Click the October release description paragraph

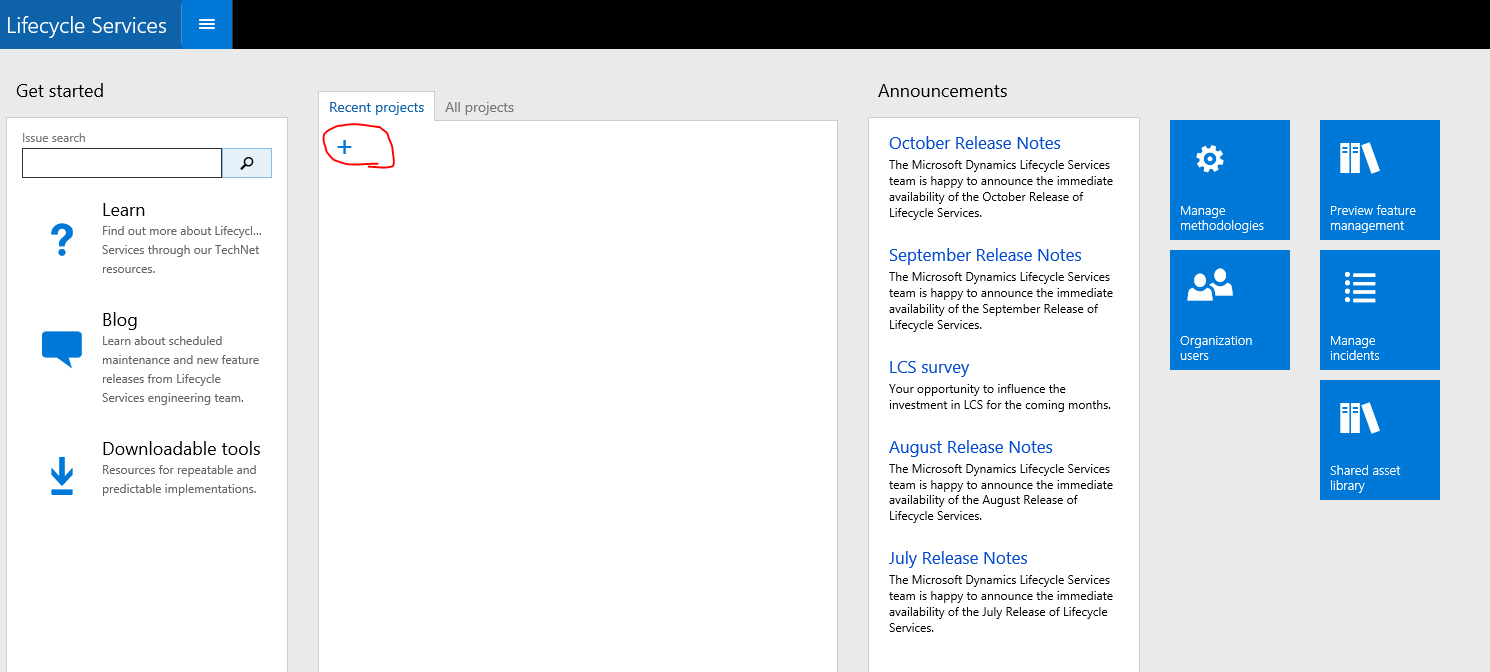(1001, 189)
